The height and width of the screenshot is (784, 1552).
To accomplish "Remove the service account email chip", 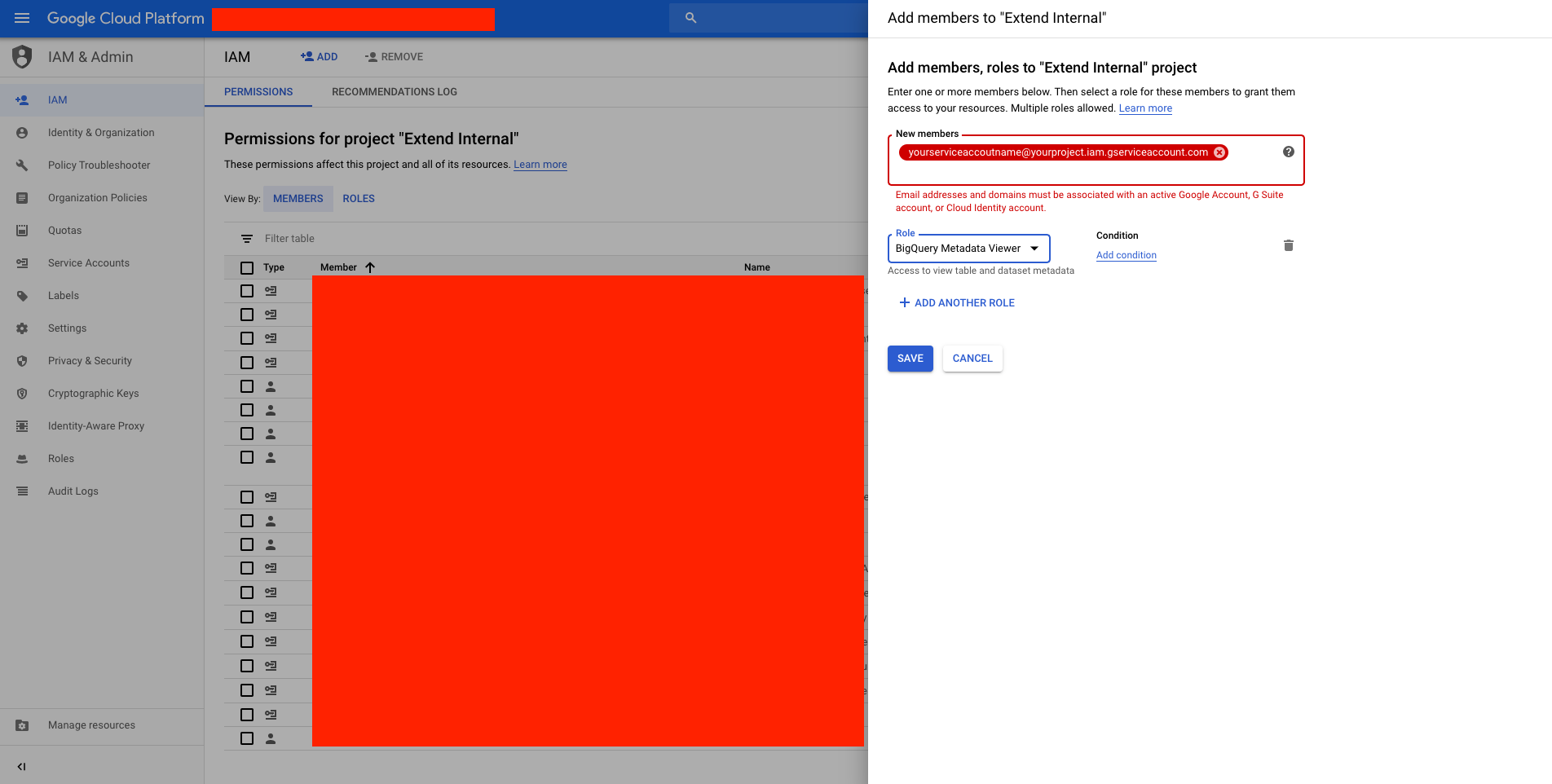I will point(1219,152).
